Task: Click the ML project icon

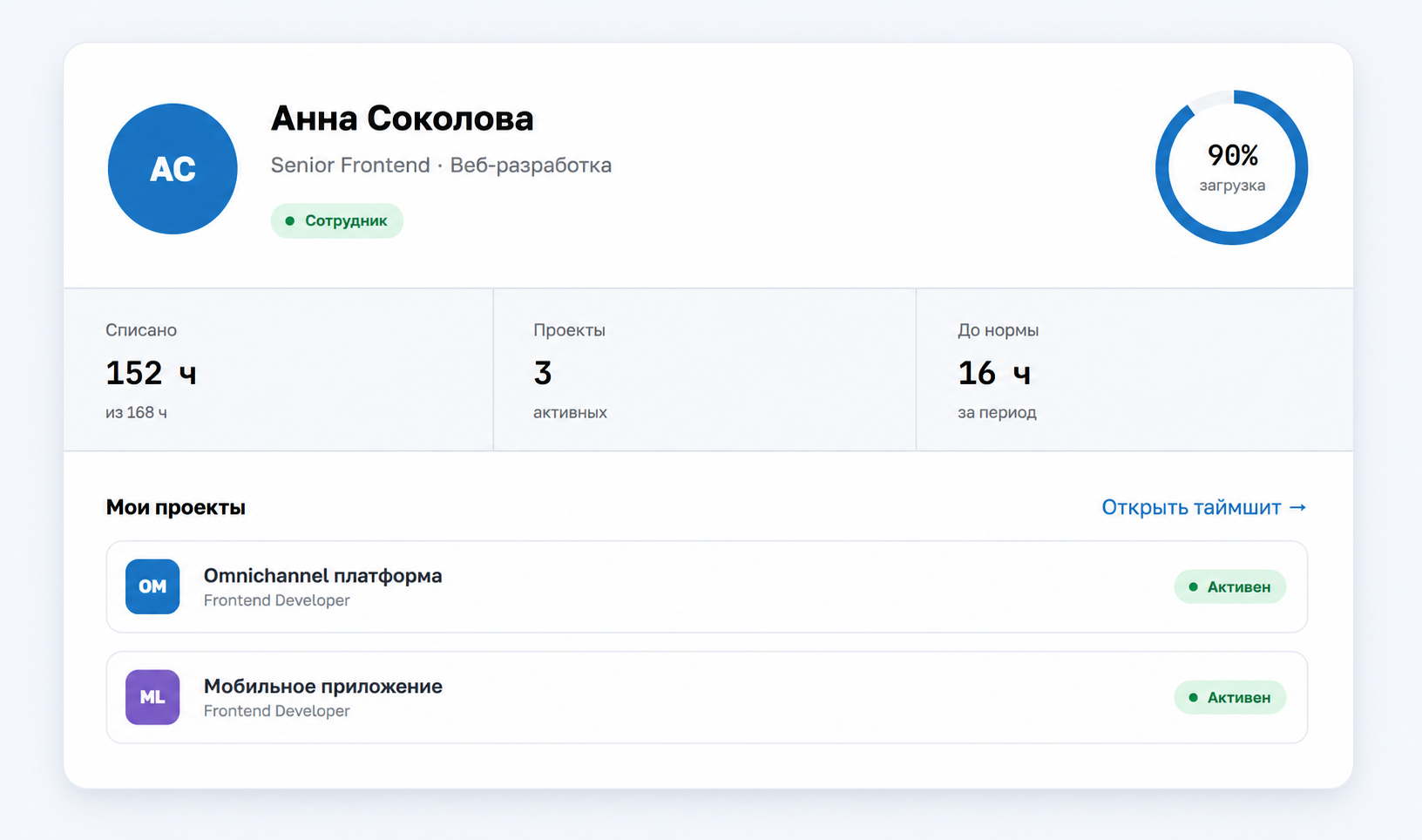Action: pyautogui.click(x=152, y=697)
